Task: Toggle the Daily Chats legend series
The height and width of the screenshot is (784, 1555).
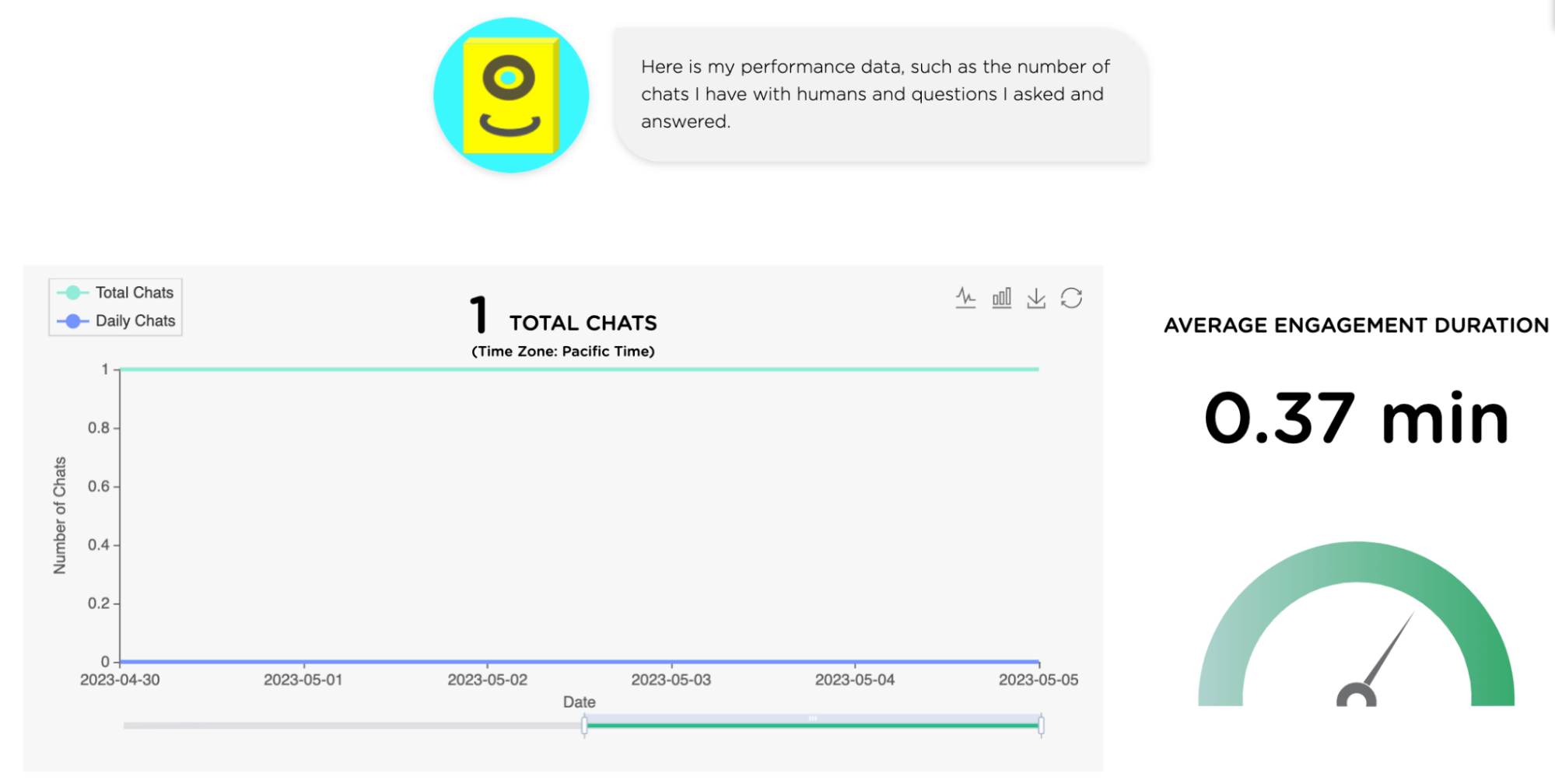Action: click(x=117, y=320)
